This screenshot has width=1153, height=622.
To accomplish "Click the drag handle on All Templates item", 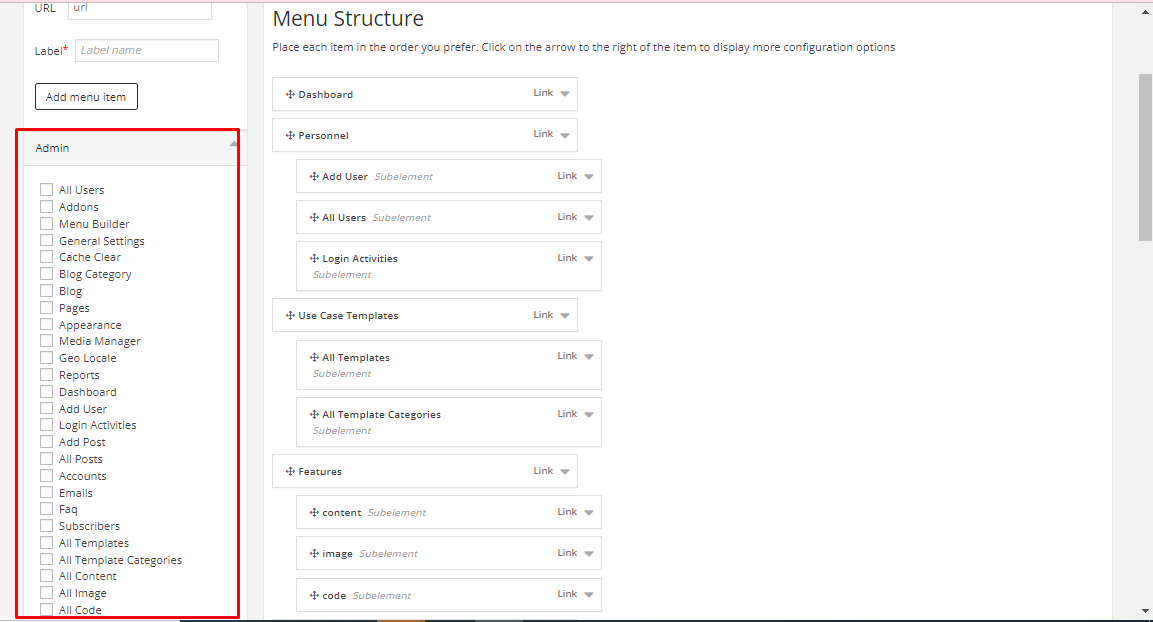I will (x=314, y=358).
